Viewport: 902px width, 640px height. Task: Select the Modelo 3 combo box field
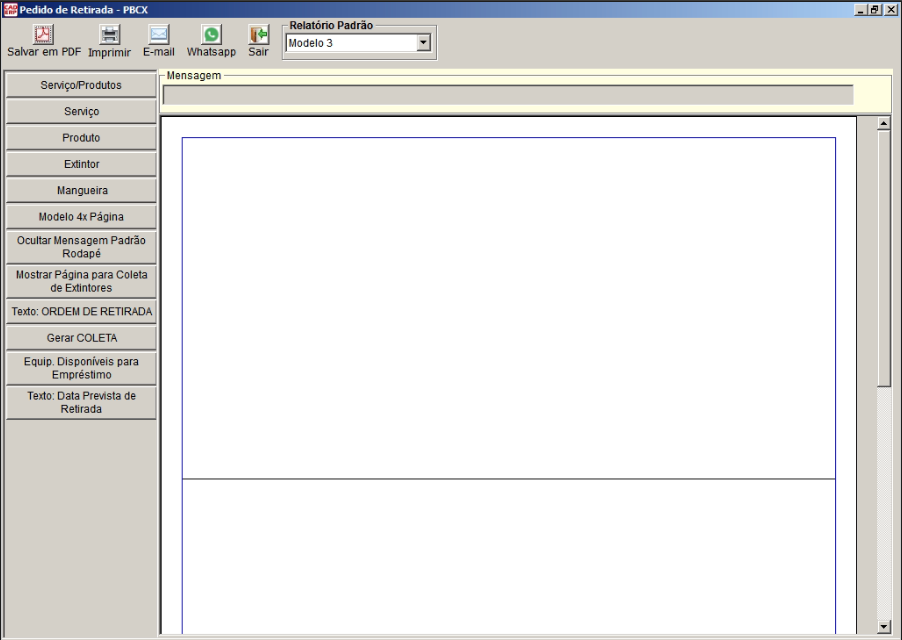(x=358, y=43)
